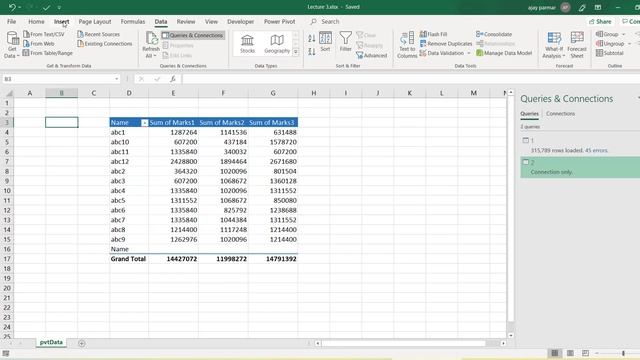Run Remove Duplicates

(x=446, y=44)
